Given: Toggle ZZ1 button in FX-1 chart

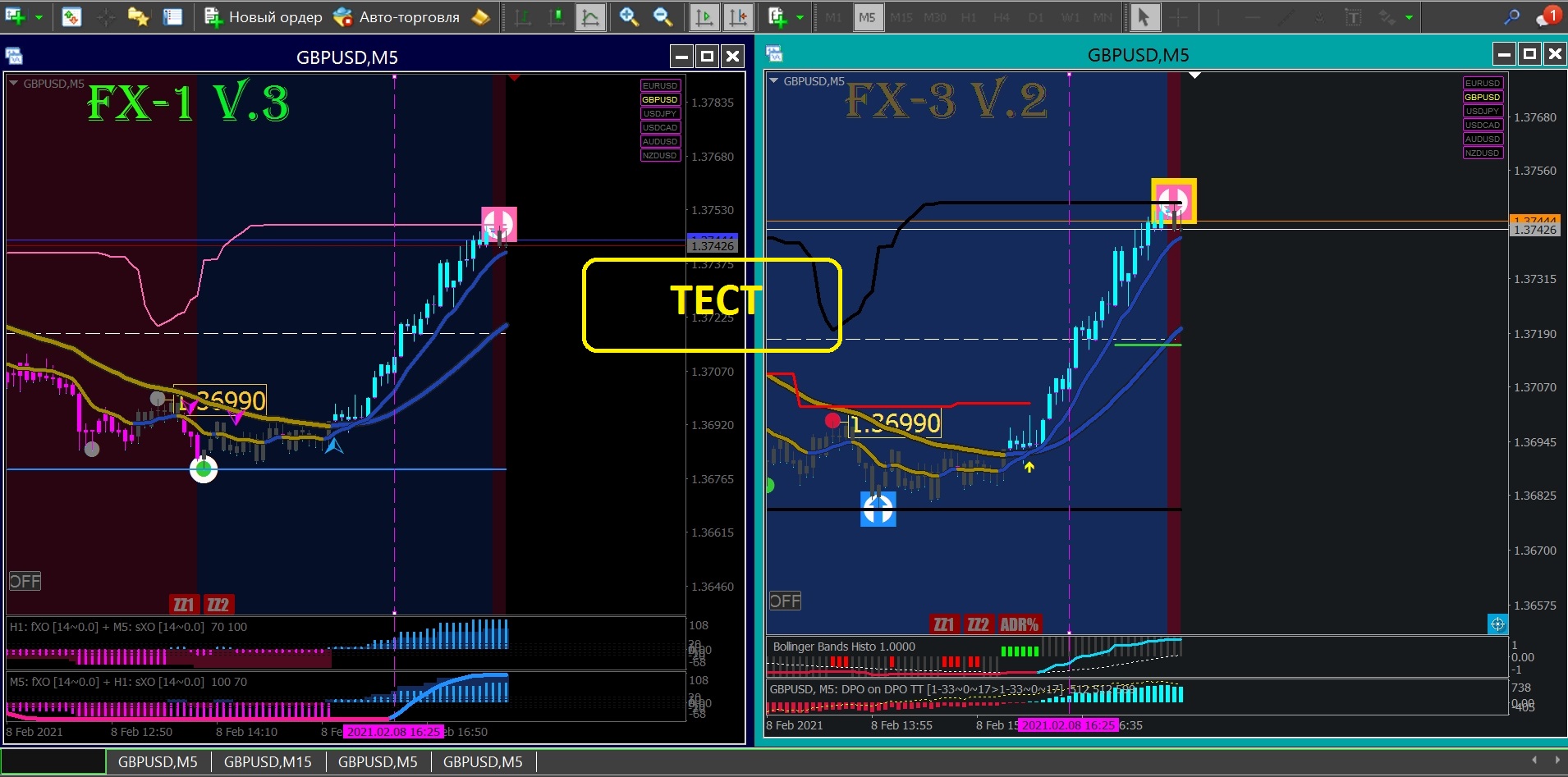Looking at the screenshot, I should [183, 605].
